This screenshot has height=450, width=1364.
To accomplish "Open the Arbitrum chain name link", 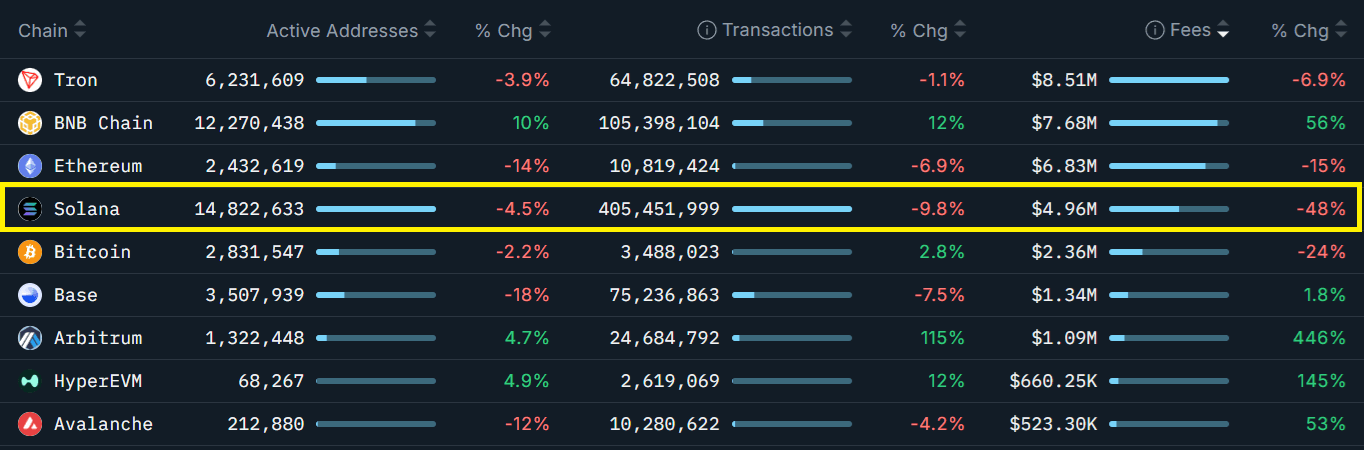I will [x=98, y=338].
